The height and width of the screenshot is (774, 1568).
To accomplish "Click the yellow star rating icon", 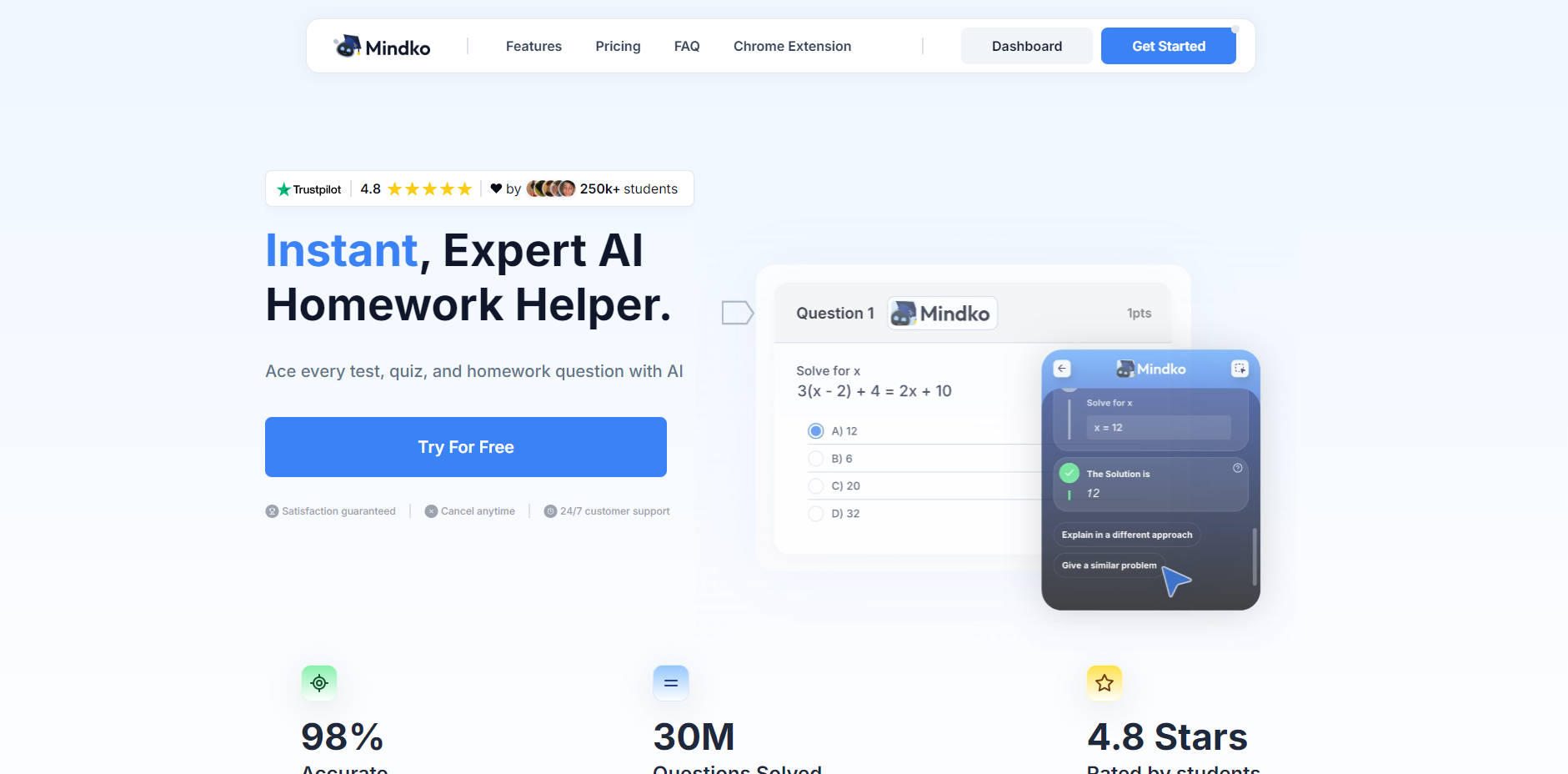I will pos(1105,683).
